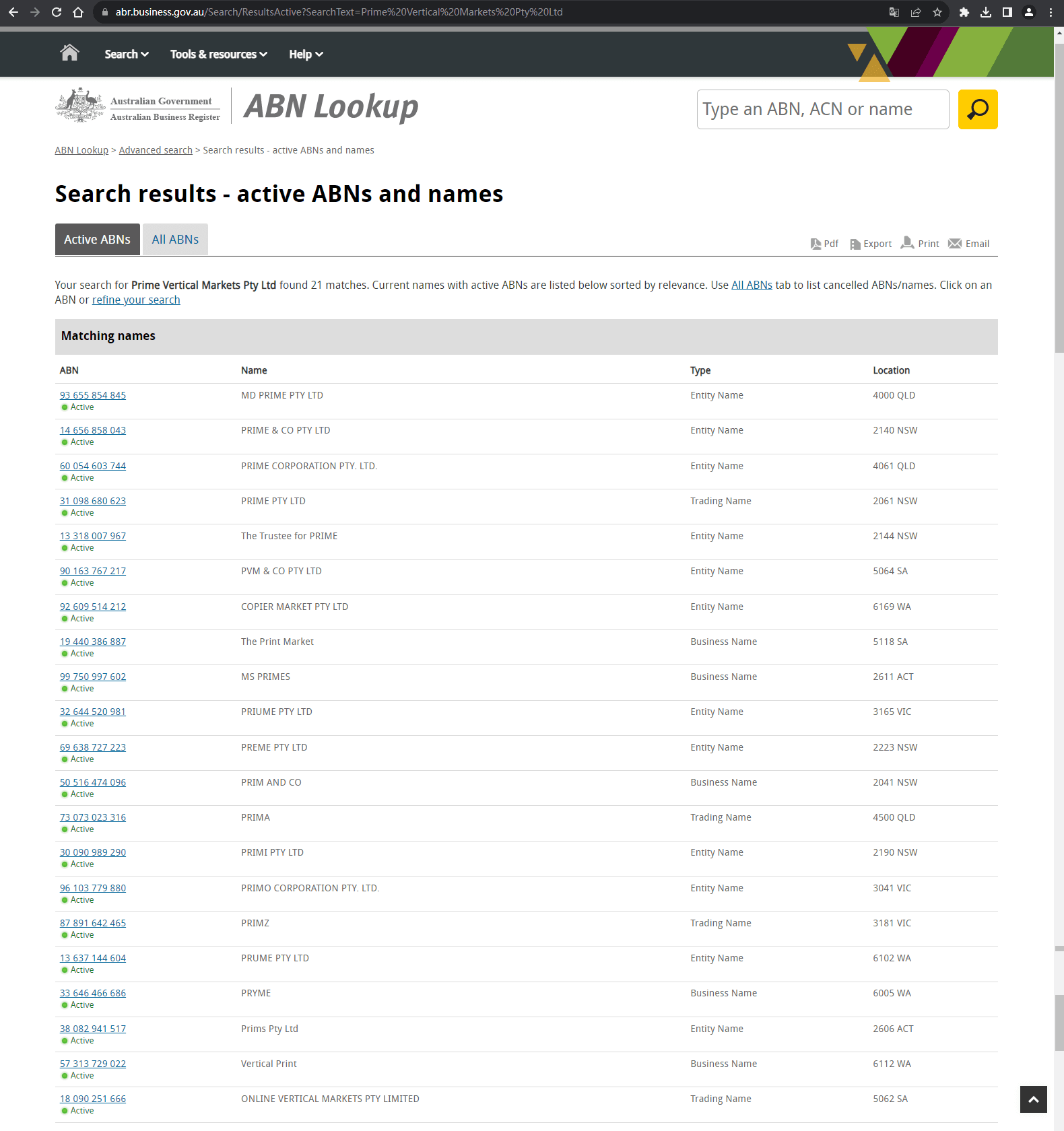The width and height of the screenshot is (1064, 1131).
Task: Open ABN 57 313 729 022
Action: pyautogui.click(x=93, y=1064)
